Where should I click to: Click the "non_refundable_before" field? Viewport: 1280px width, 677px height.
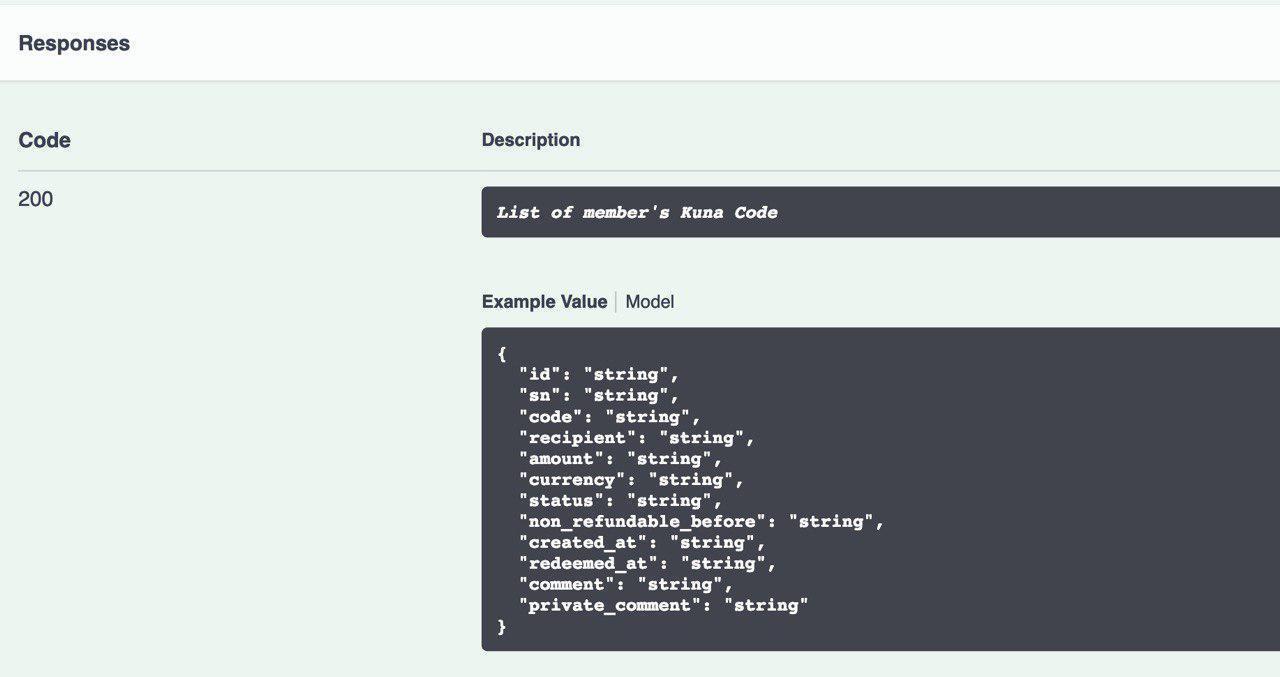[x=701, y=522]
